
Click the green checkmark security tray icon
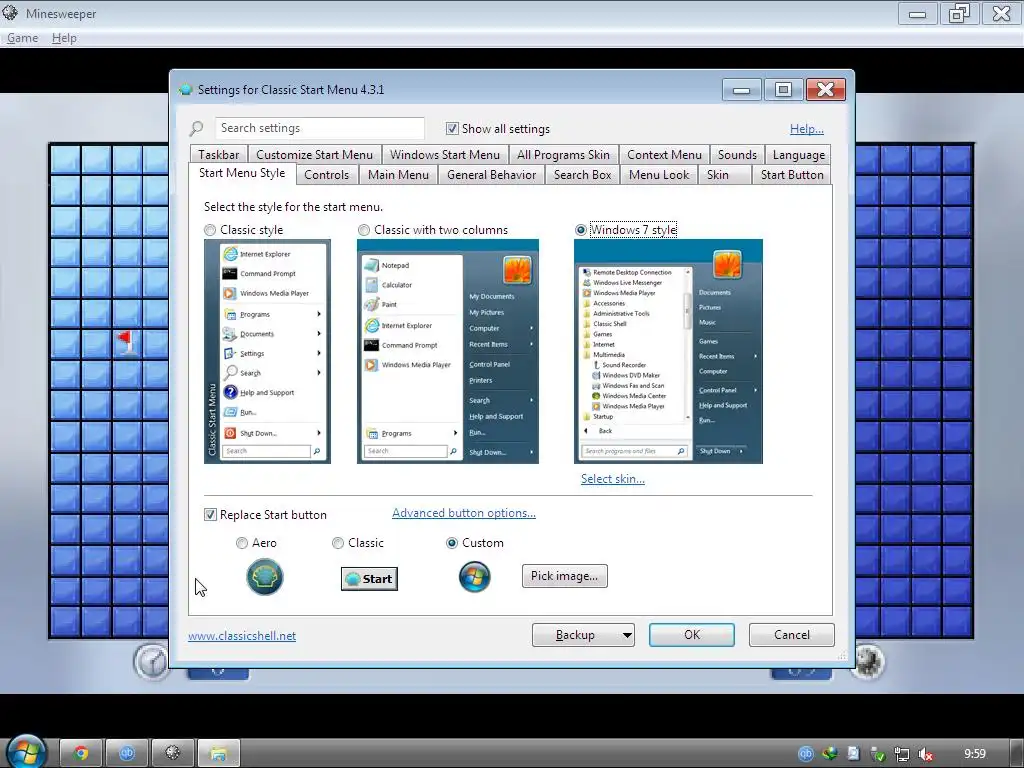click(x=878, y=754)
